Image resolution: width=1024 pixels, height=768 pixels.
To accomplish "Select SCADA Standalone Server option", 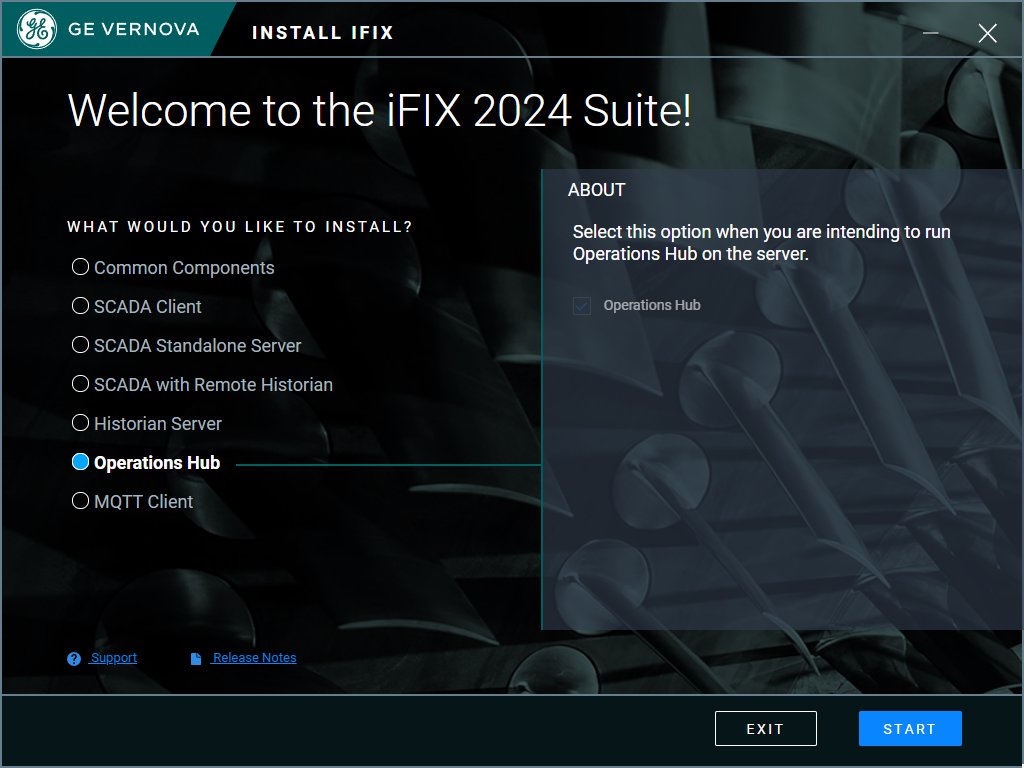I will pyautogui.click(x=80, y=345).
